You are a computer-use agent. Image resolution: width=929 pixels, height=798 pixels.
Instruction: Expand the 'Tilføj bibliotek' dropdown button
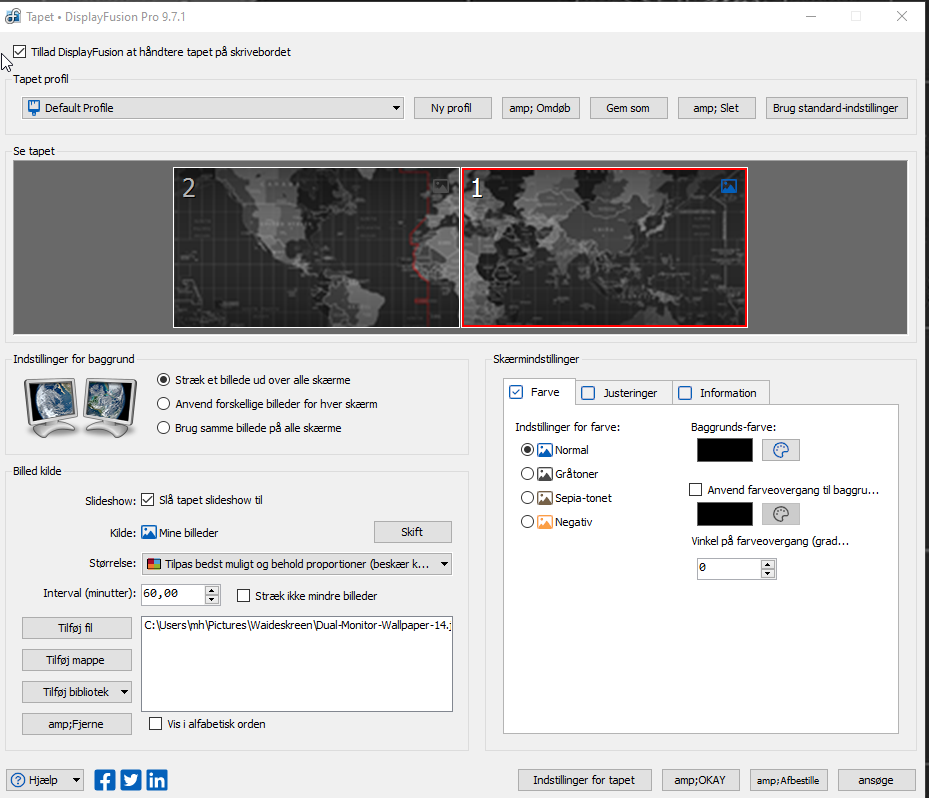(x=124, y=691)
